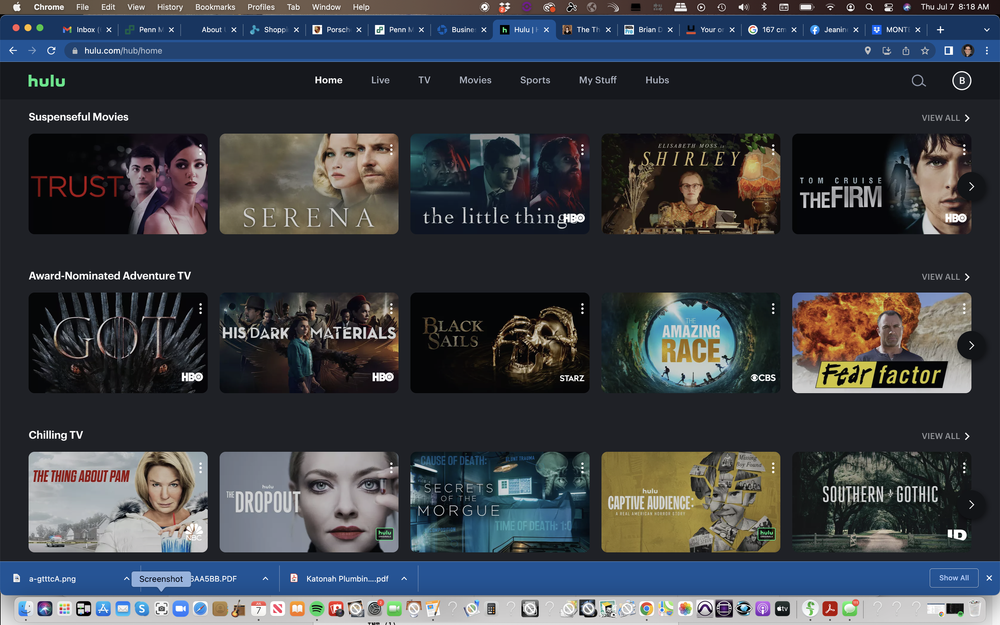The height and width of the screenshot is (625, 1000).
Task: Open the Bookmarks menu
Action: (x=215, y=7)
